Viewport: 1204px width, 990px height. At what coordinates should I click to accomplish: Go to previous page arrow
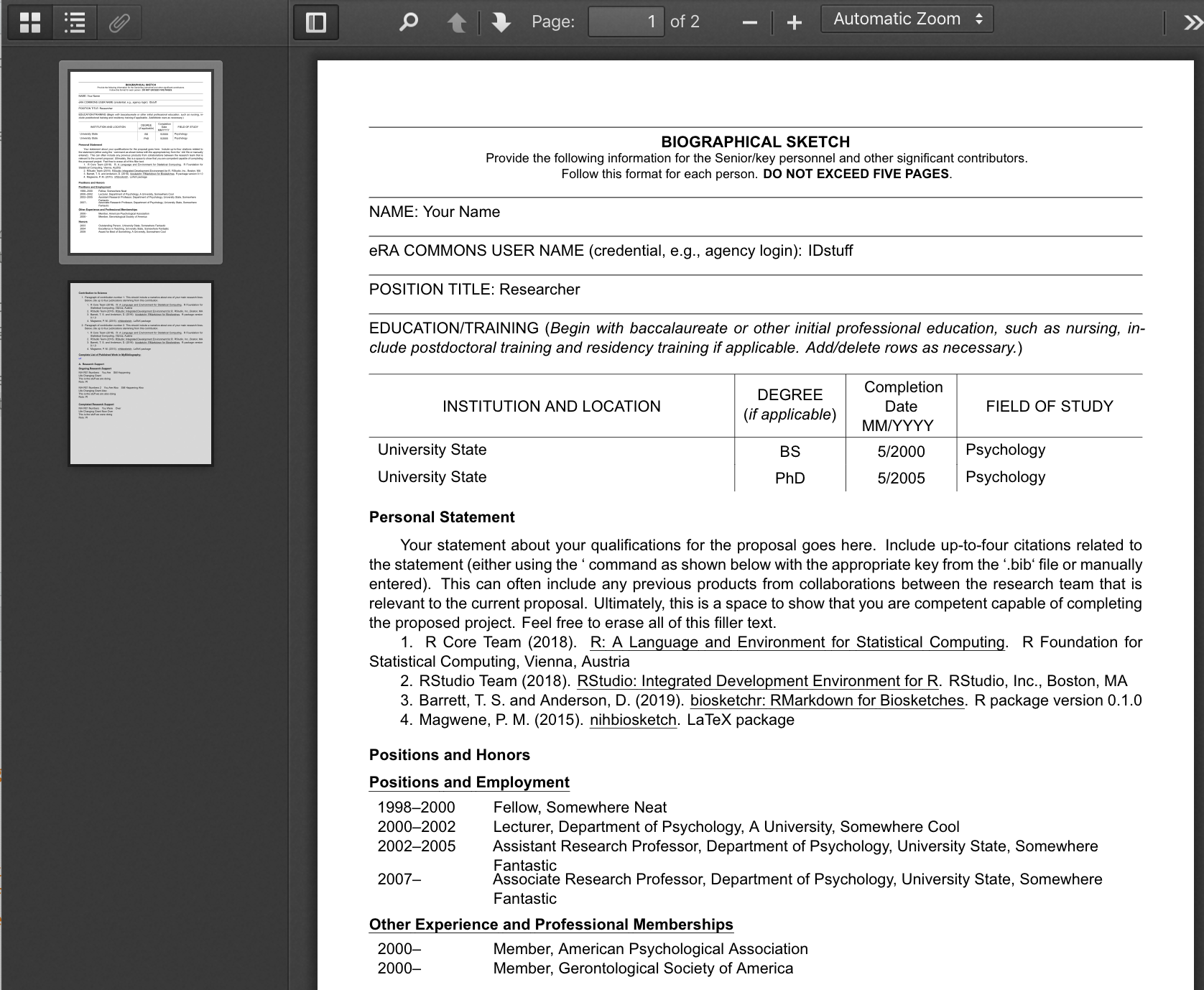click(x=456, y=22)
